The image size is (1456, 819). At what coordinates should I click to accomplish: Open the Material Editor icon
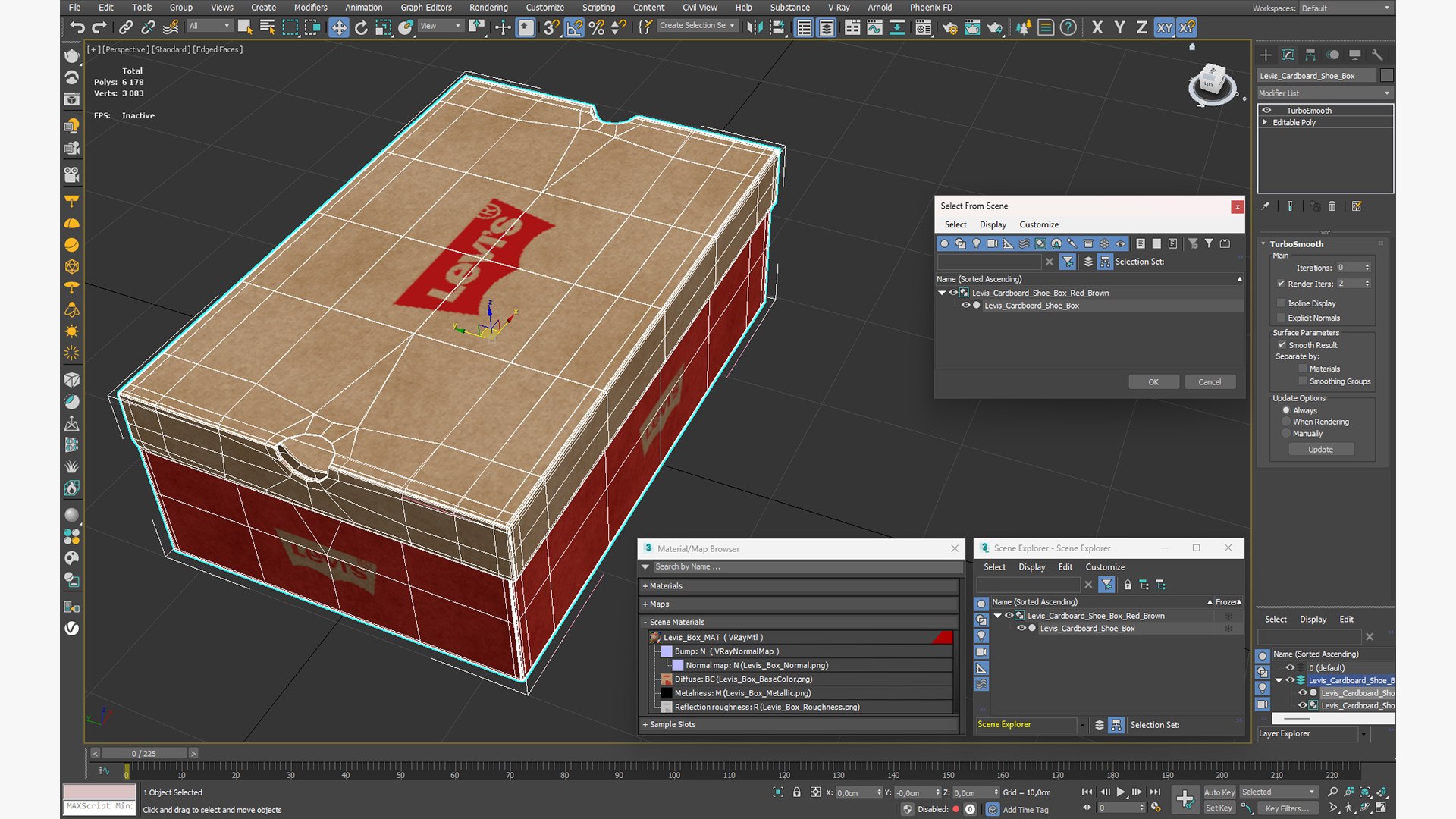[x=923, y=28]
